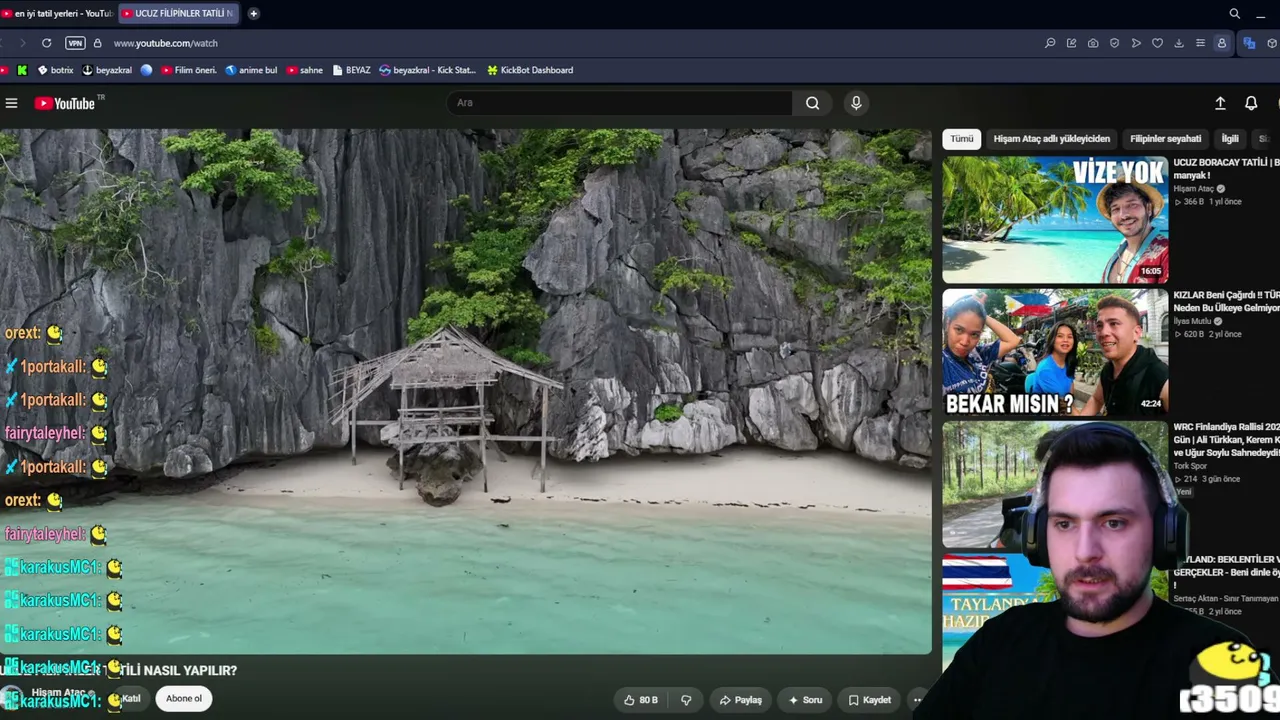Screen dimensions: 1280x720
Task: Start voice search with the microphone
Action: pos(856,103)
